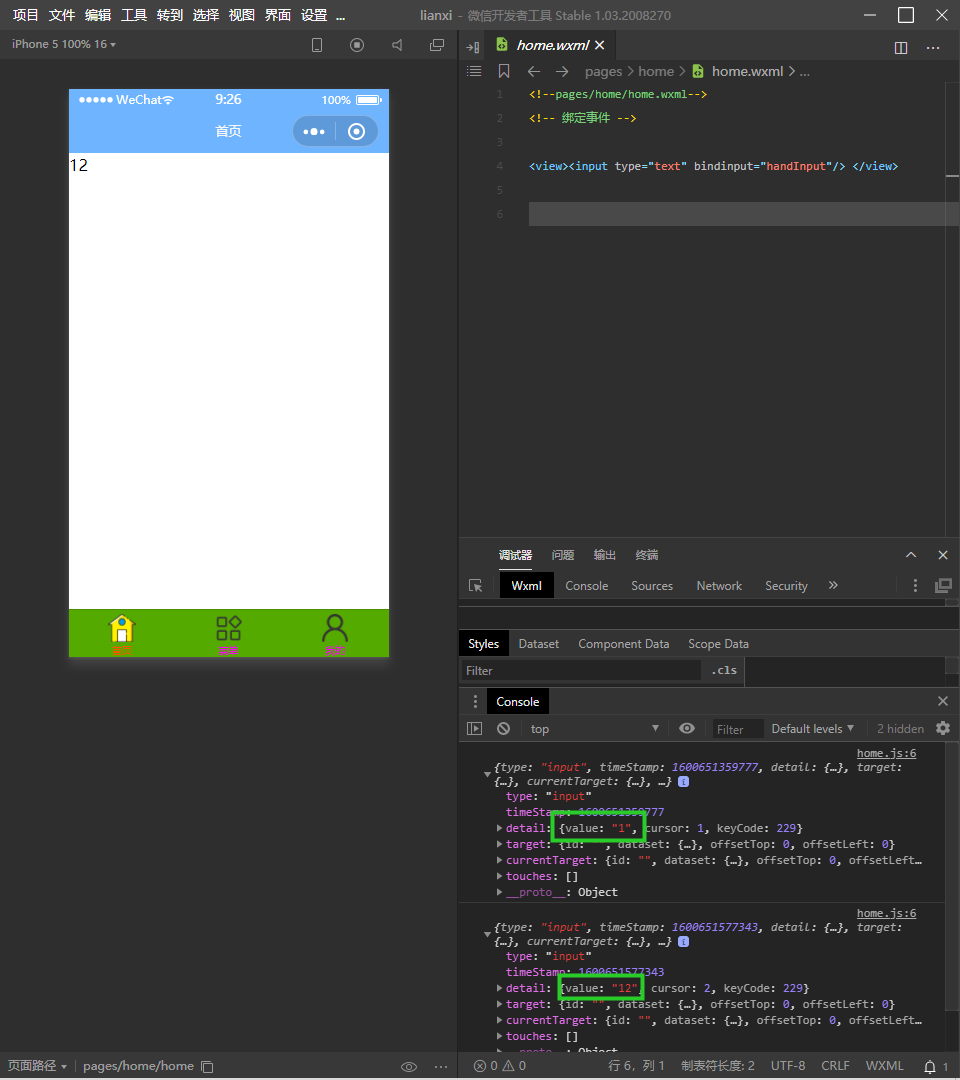
Task: Open the 转到 menu
Action: coord(169,15)
